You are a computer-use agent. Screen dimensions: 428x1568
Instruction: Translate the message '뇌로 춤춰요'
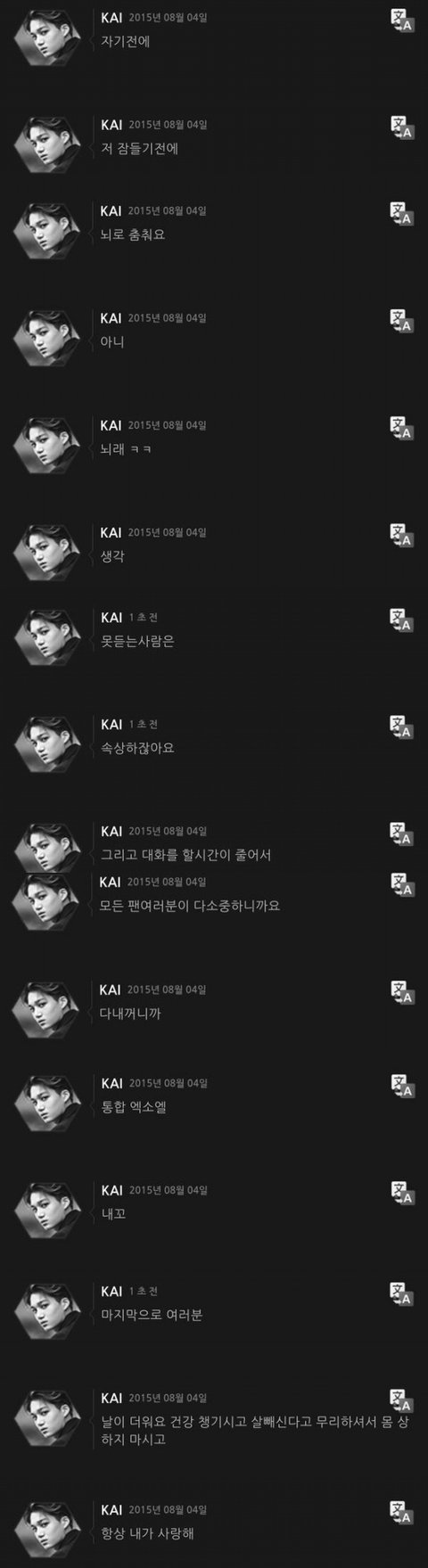click(401, 214)
